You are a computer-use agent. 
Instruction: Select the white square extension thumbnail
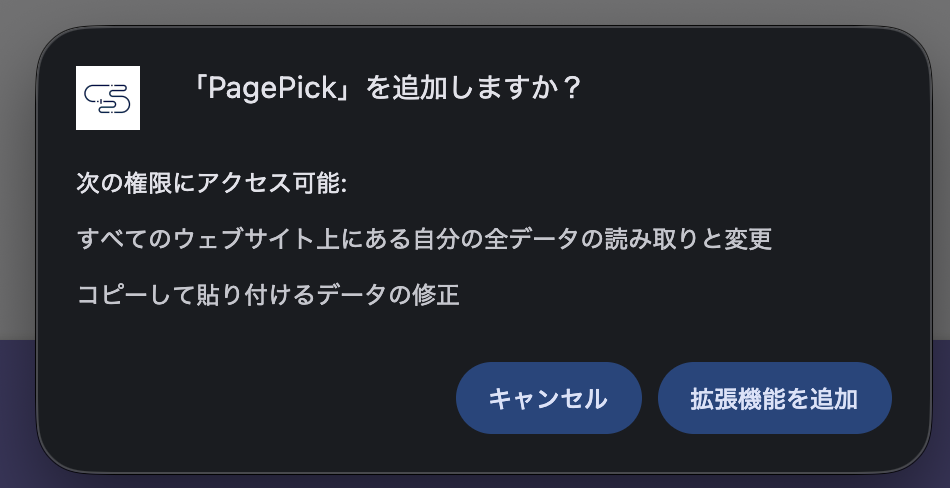click(108, 98)
